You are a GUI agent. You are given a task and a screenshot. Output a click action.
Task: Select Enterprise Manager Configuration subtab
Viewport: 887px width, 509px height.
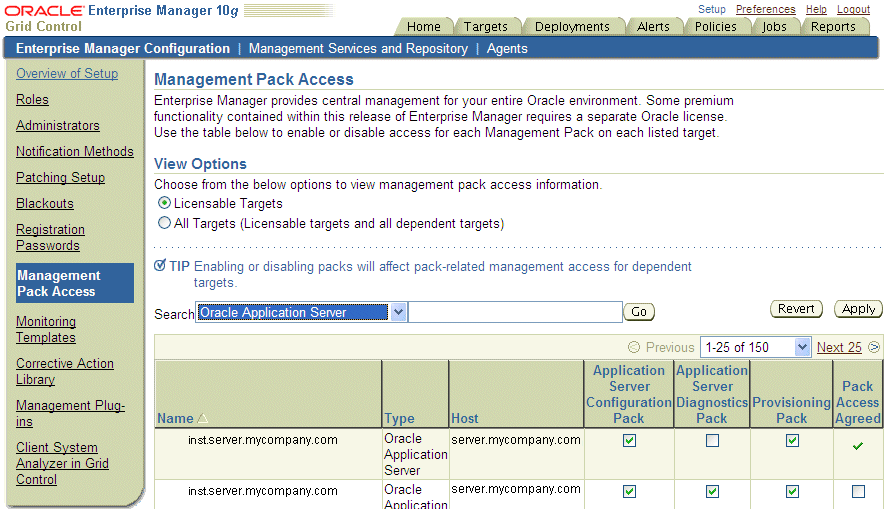pos(123,49)
